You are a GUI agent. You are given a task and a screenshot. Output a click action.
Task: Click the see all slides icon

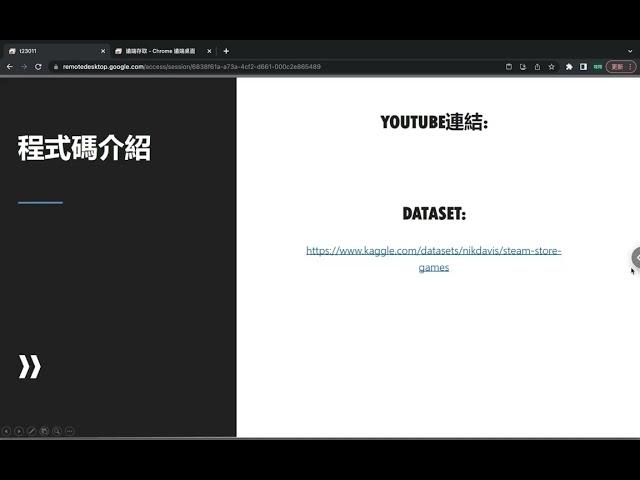tap(44, 431)
